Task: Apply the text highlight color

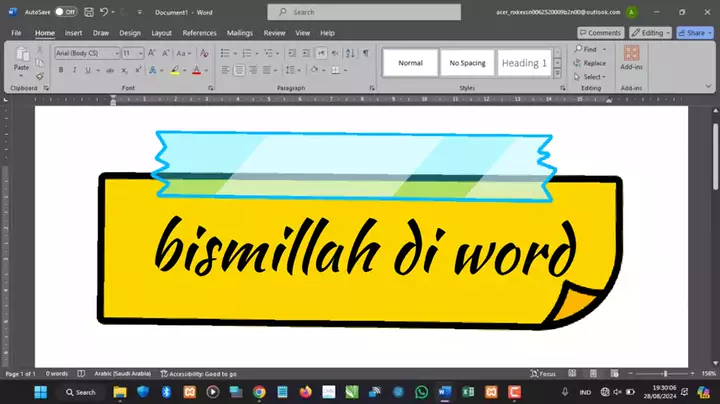Action: point(175,70)
